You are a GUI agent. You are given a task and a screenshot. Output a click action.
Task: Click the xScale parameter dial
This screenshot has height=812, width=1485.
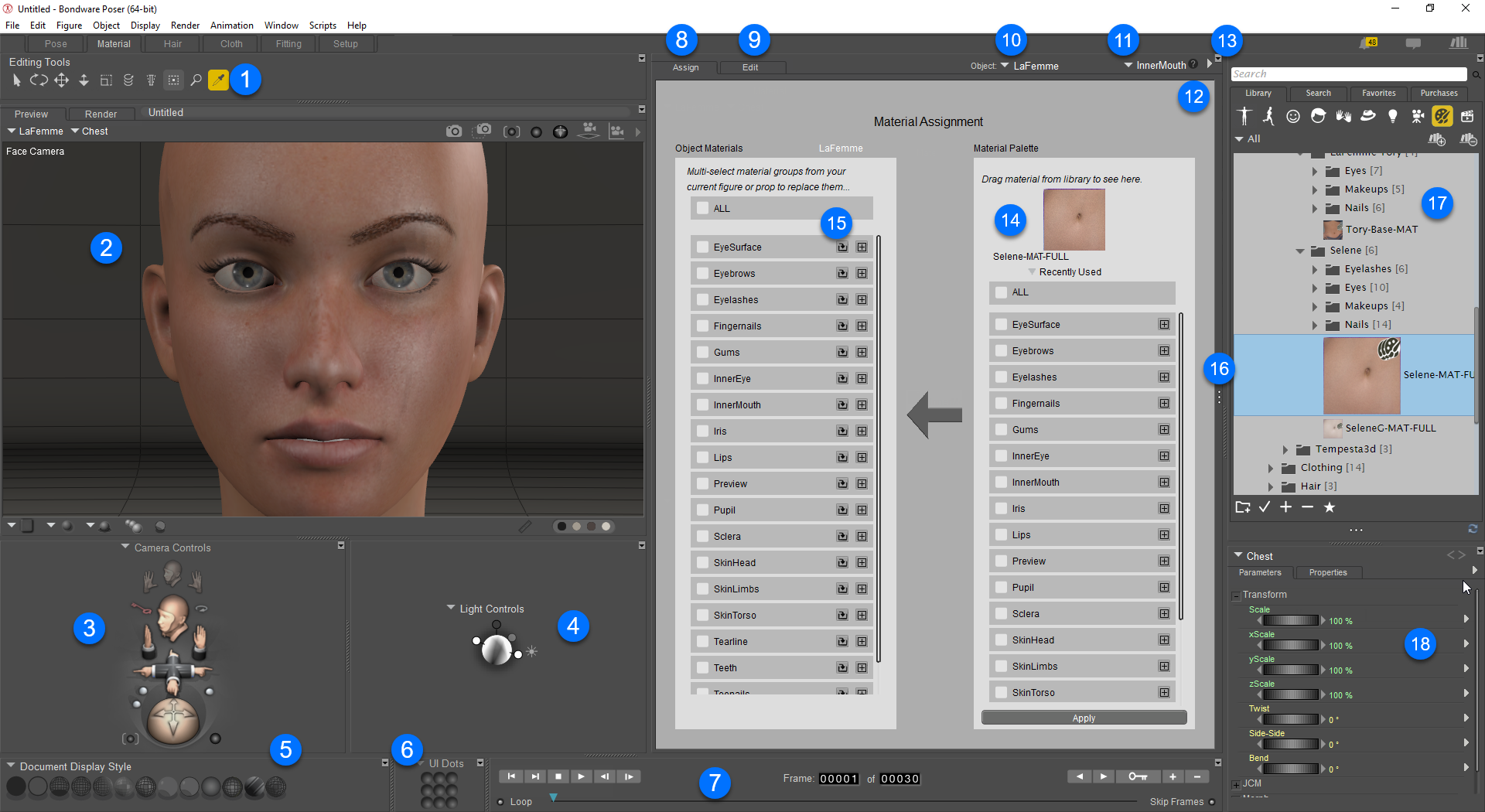tap(1290, 645)
